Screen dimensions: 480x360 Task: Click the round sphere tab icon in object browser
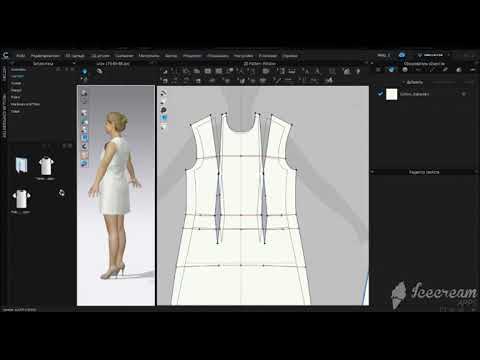[405, 70]
